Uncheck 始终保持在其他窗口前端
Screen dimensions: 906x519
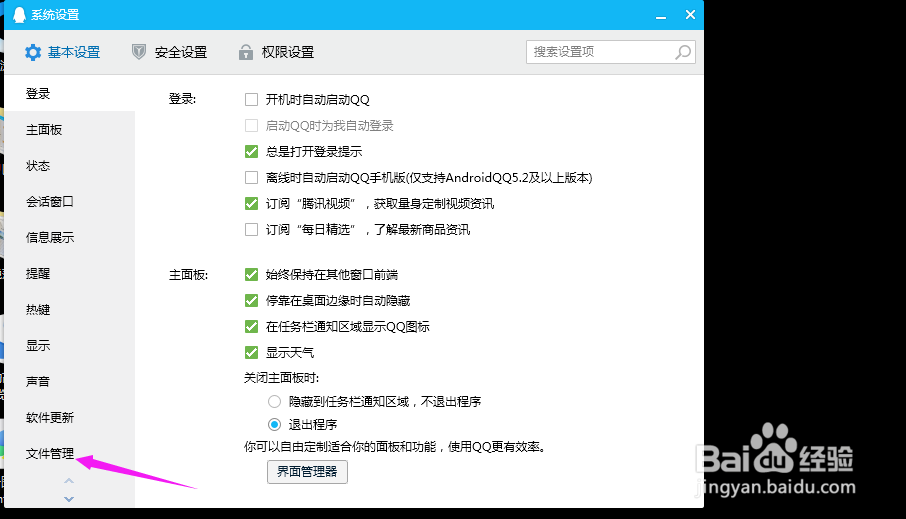point(251,275)
